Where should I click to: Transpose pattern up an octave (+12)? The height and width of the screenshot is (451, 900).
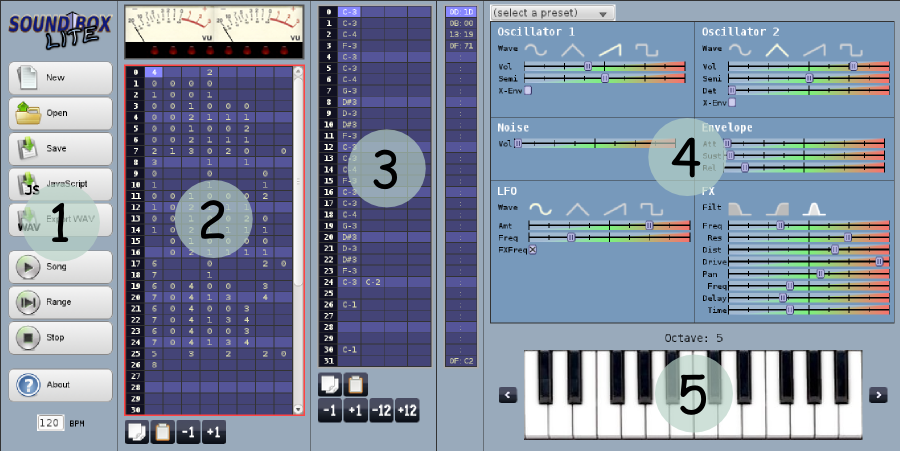click(407, 411)
